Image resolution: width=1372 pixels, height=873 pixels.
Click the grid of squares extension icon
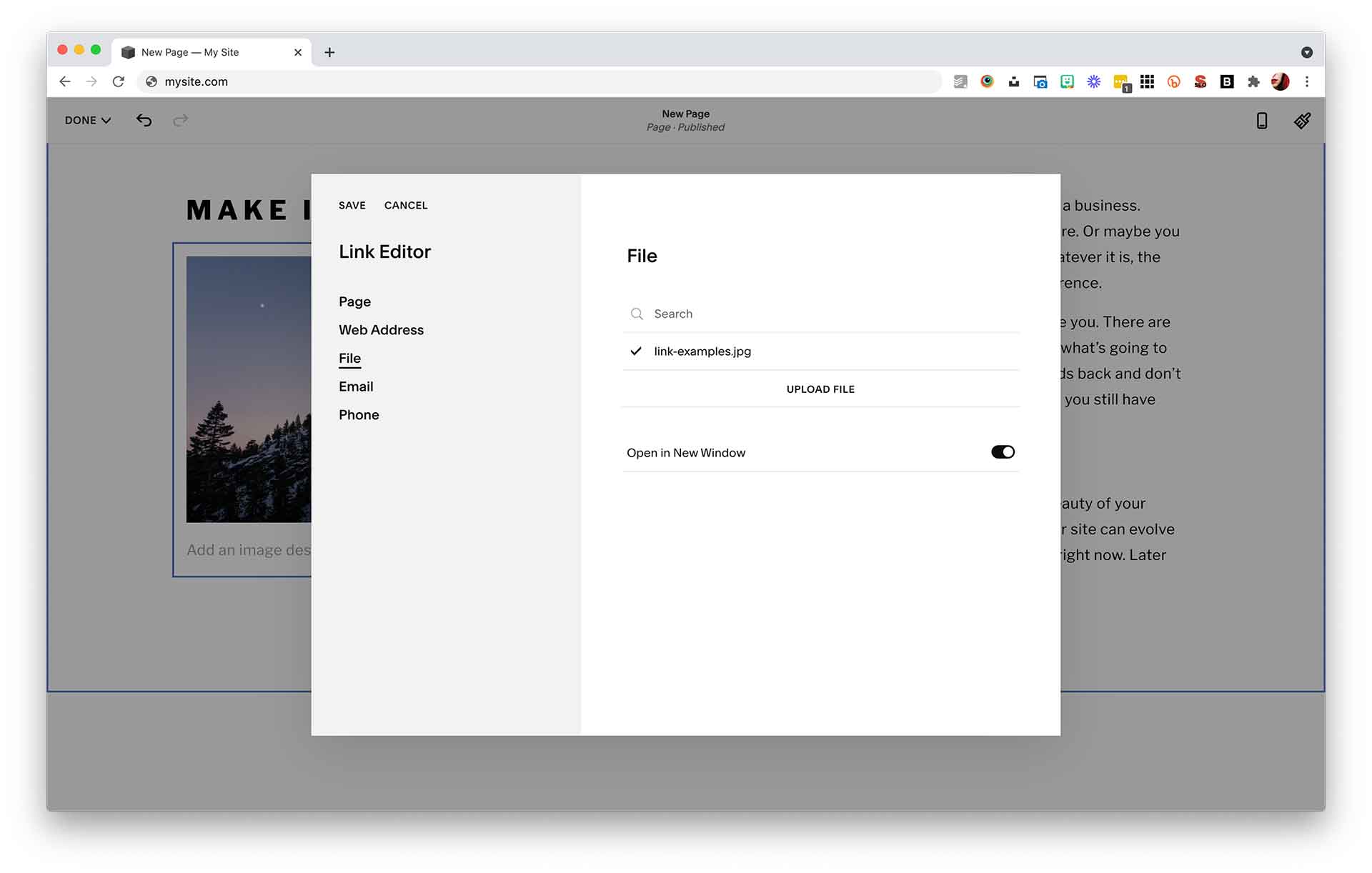point(1147,81)
